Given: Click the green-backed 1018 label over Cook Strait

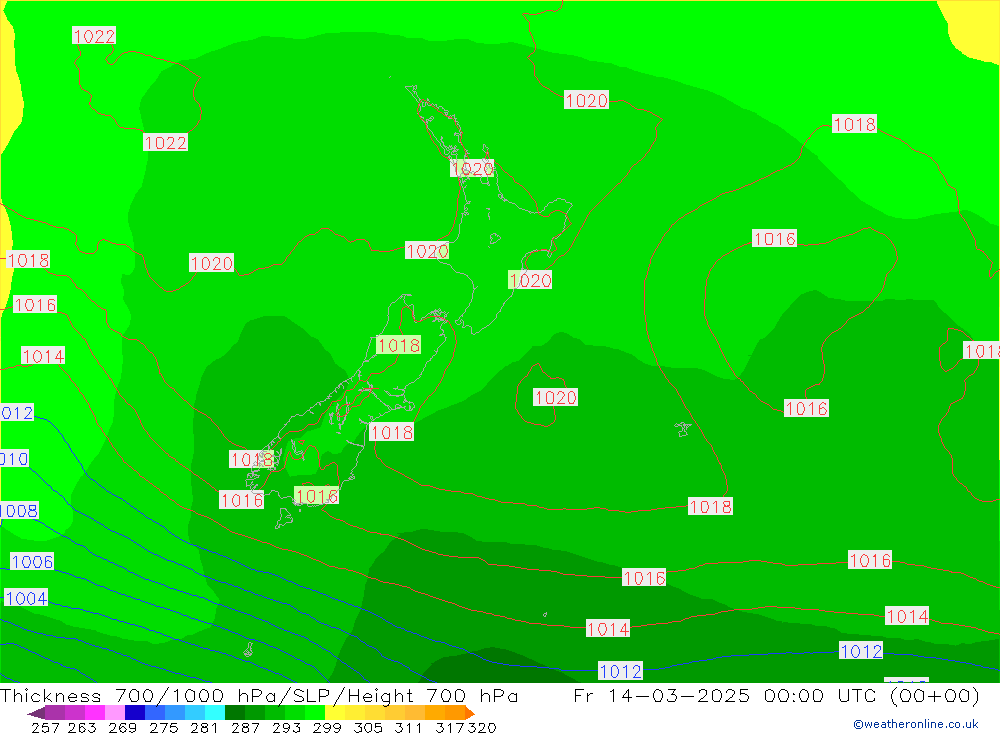Looking at the screenshot, I should pyautogui.click(x=399, y=345).
